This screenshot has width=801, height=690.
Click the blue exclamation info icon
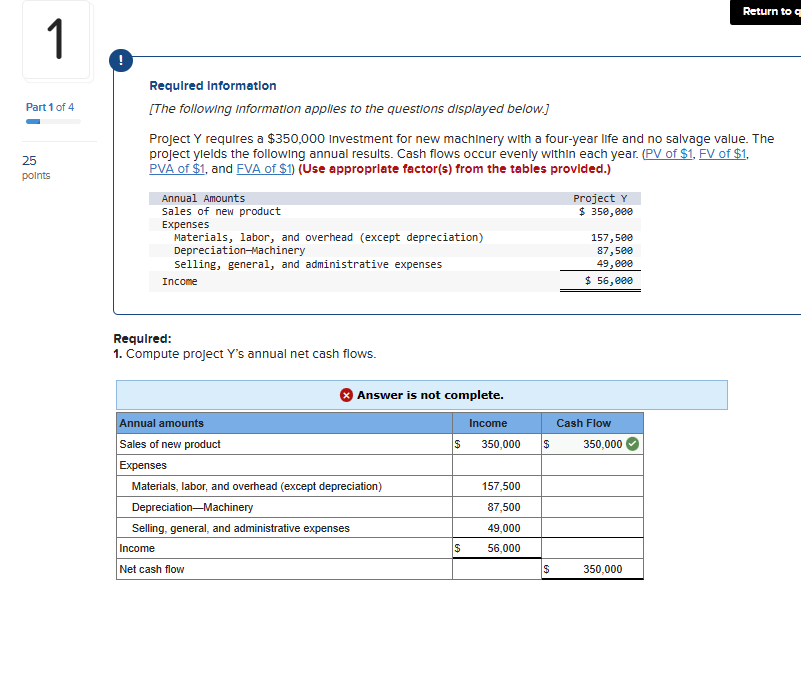[x=121, y=60]
